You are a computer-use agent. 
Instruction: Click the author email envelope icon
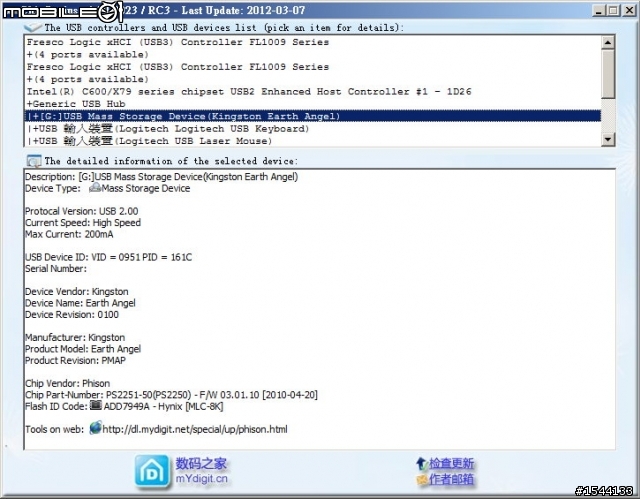click(x=422, y=479)
